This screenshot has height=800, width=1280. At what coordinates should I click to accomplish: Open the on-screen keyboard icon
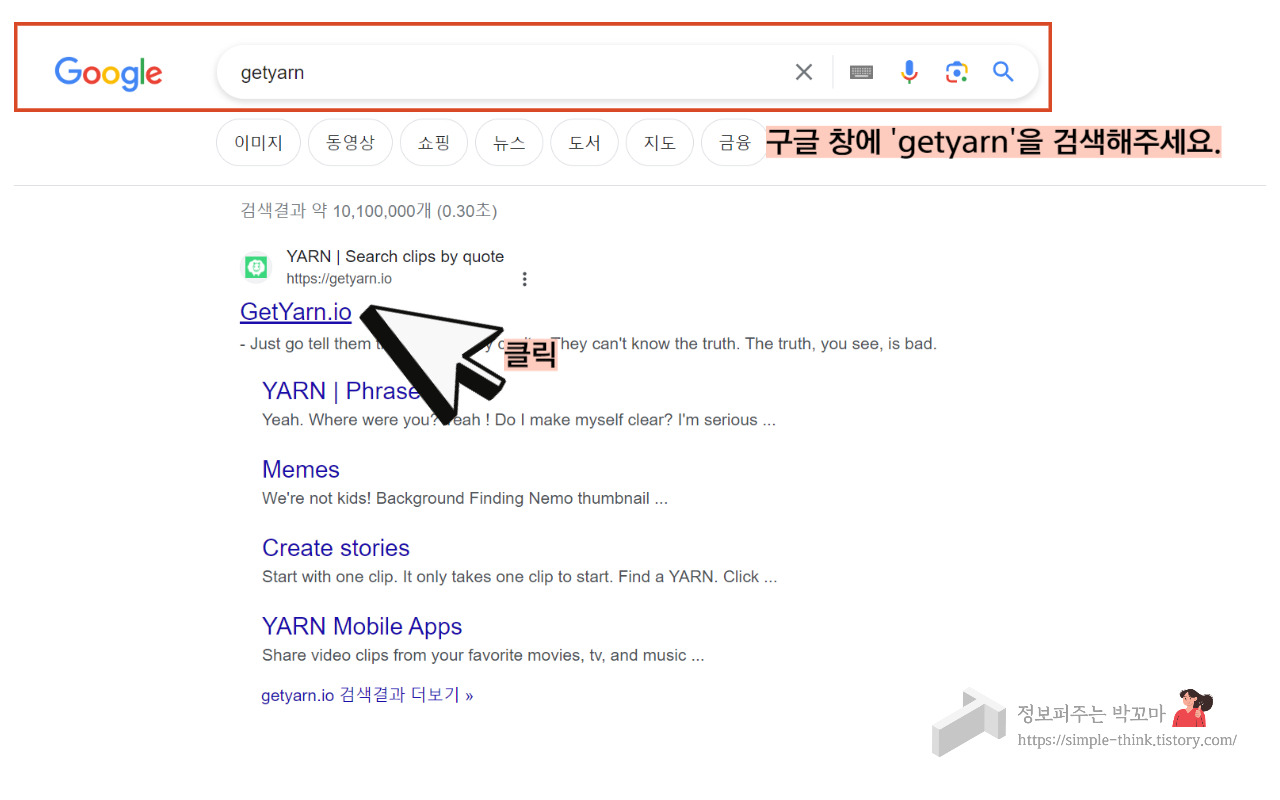click(861, 72)
